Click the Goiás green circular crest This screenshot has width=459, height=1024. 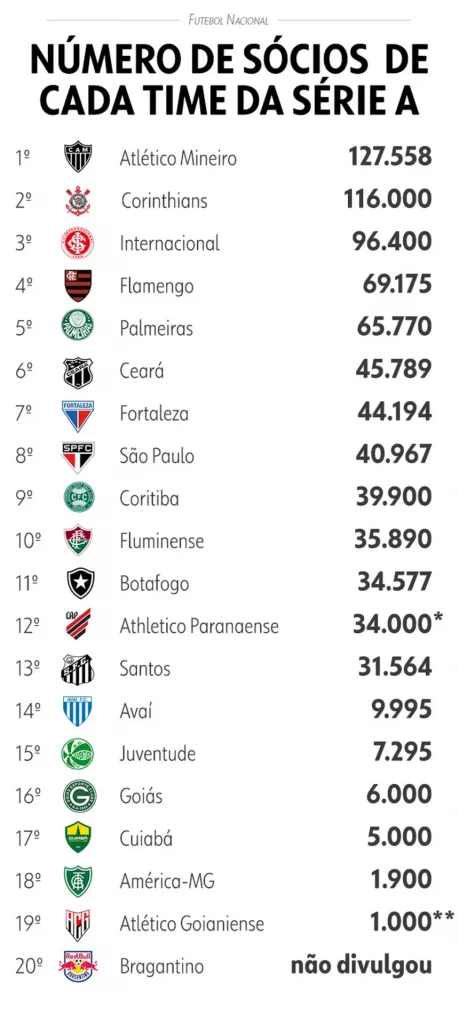point(79,796)
